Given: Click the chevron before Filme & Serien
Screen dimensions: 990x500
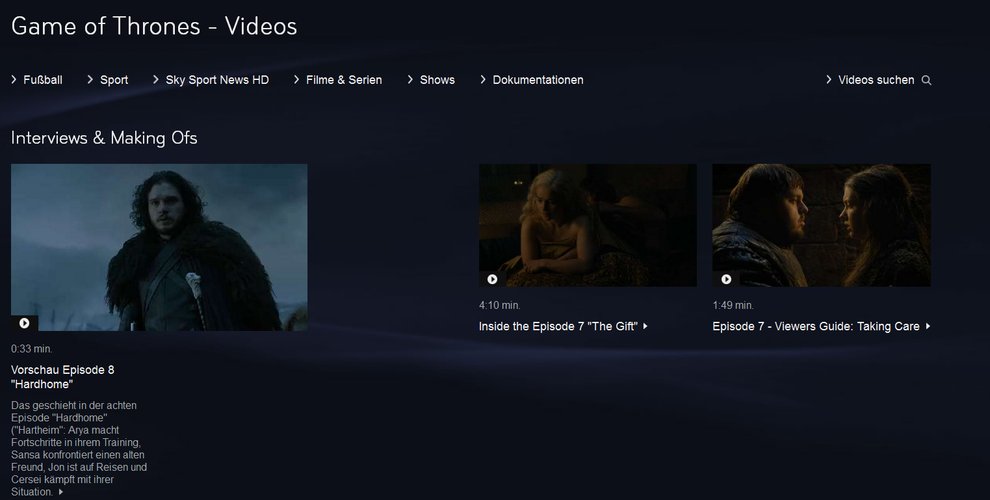Looking at the screenshot, I should [x=296, y=80].
